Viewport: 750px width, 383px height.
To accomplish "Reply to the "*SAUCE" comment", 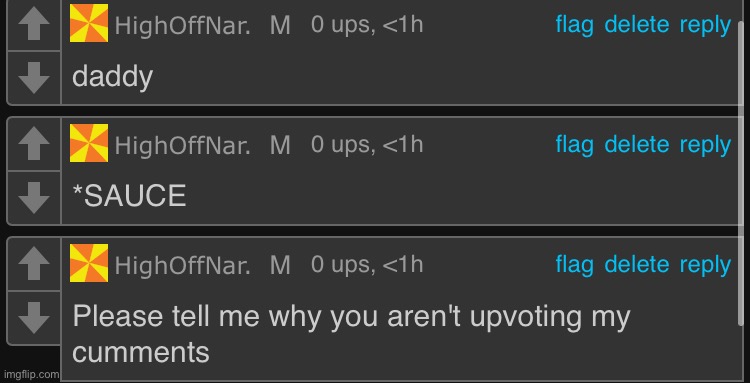I will point(706,145).
